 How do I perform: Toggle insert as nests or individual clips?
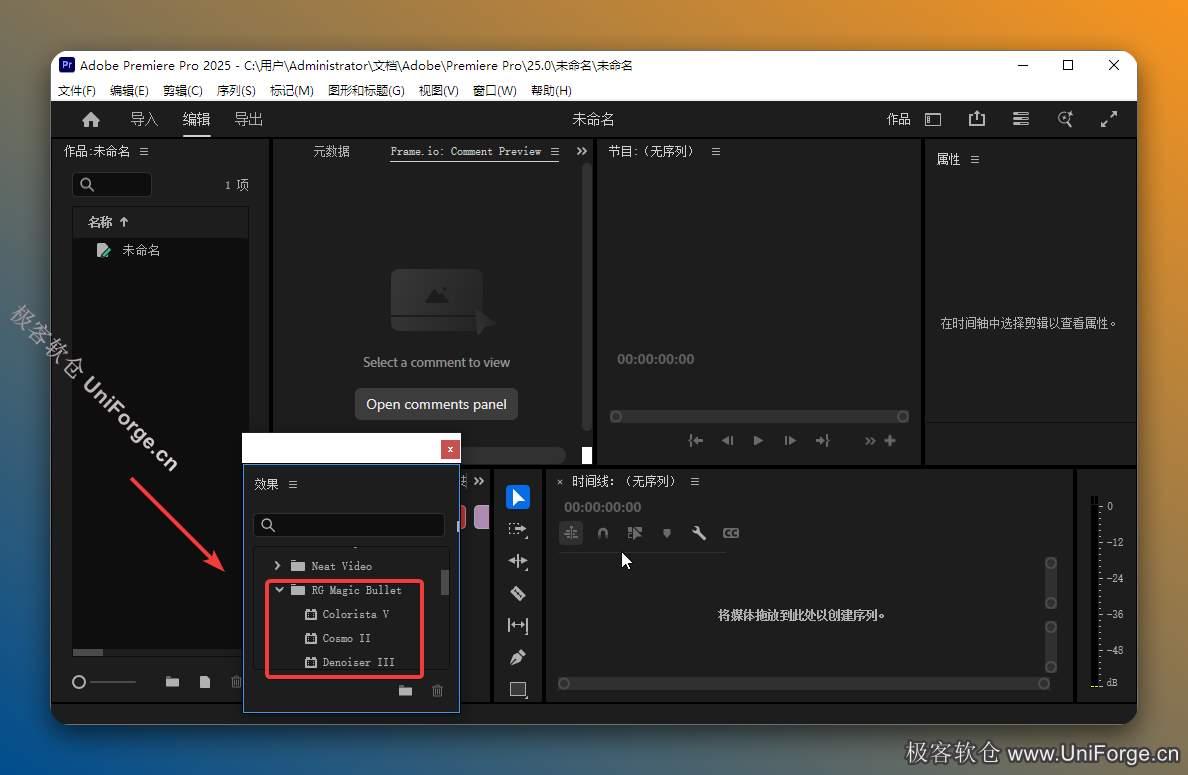pyautogui.click(x=571, y=533)
